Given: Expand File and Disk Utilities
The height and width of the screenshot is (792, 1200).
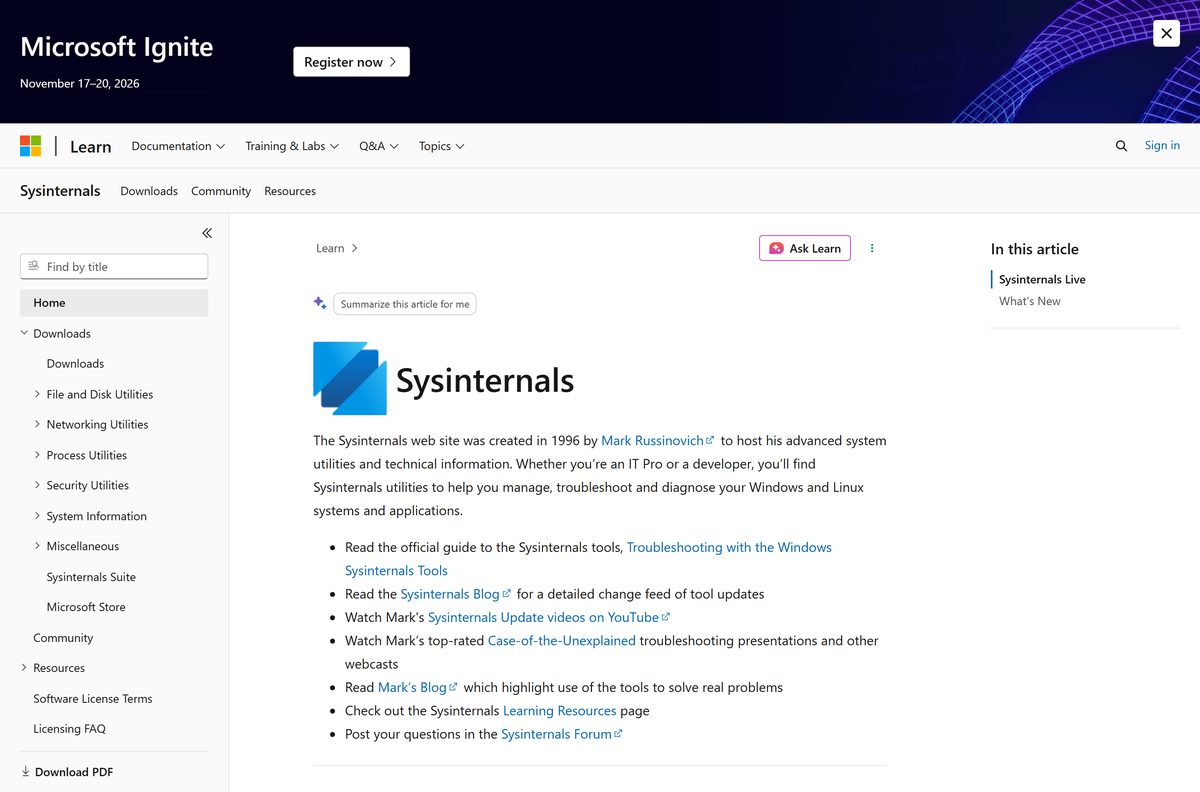Looking at the screenshot, I should pos(38,394).
